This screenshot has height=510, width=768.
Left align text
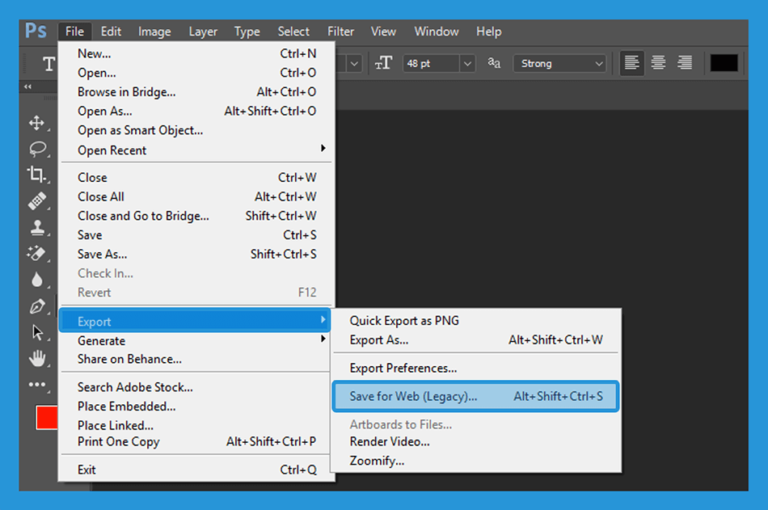(x=632, y=63)
